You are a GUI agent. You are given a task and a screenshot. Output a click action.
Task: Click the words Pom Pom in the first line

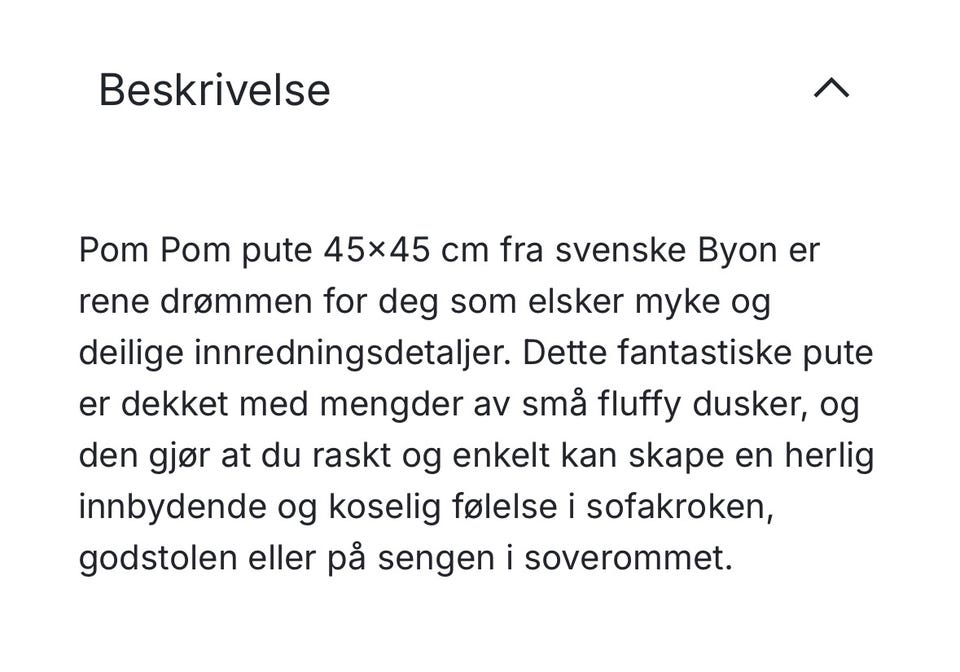tap(155, 250)
